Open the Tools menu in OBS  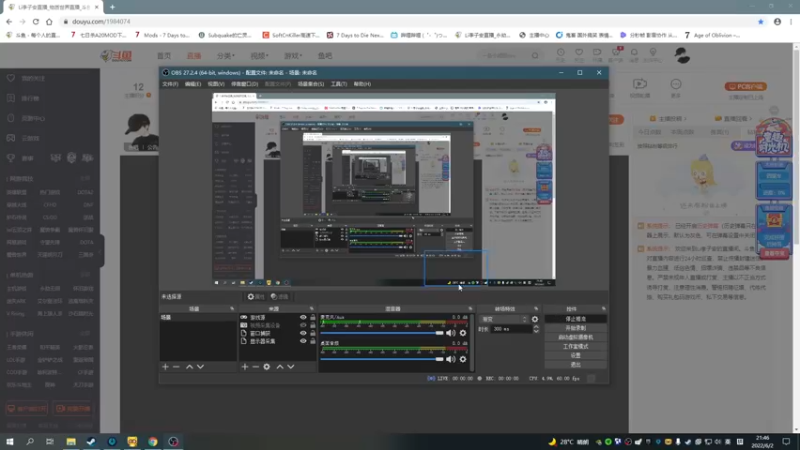tap(339, 84)
